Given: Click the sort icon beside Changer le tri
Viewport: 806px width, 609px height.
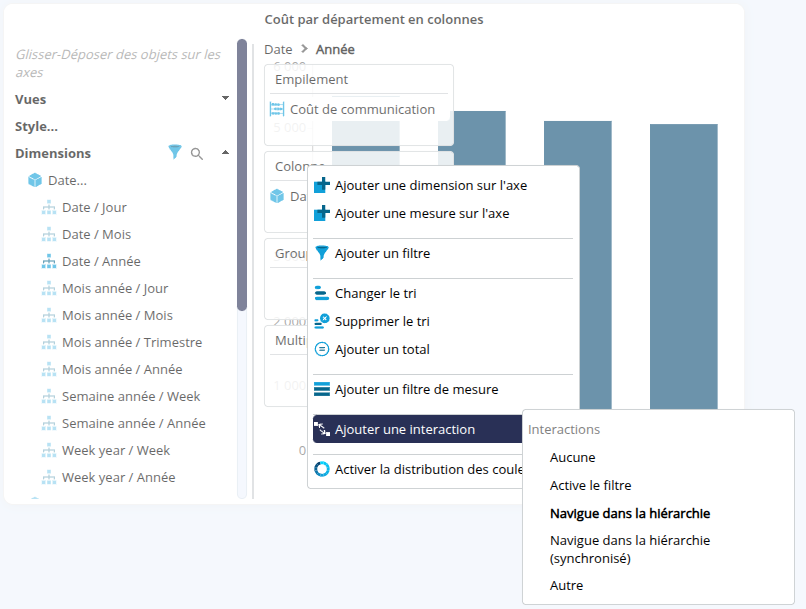Looking at the screenshot, I should point(322,293).
